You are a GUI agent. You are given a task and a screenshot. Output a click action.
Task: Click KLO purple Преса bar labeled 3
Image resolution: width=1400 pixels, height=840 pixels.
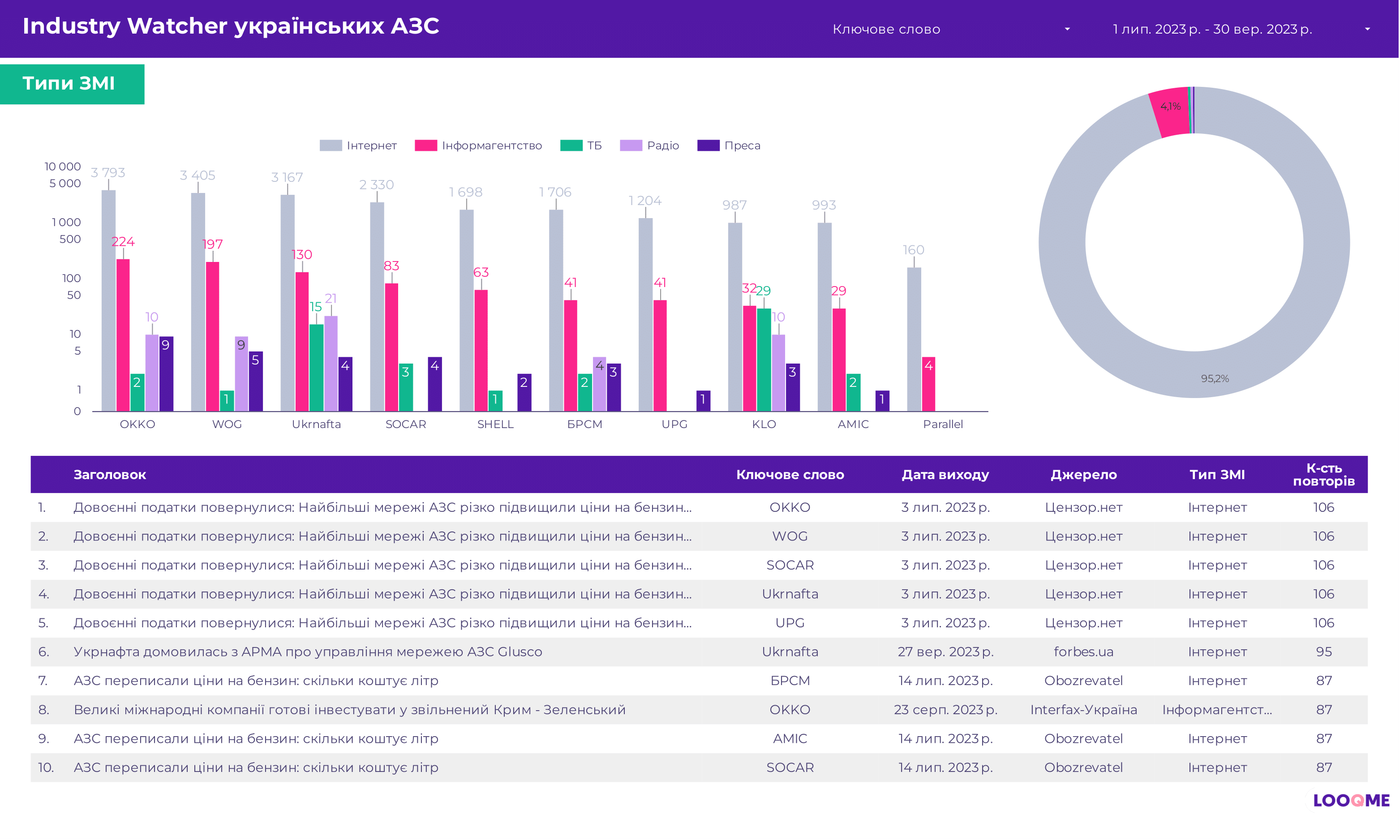tap(793, 386)
